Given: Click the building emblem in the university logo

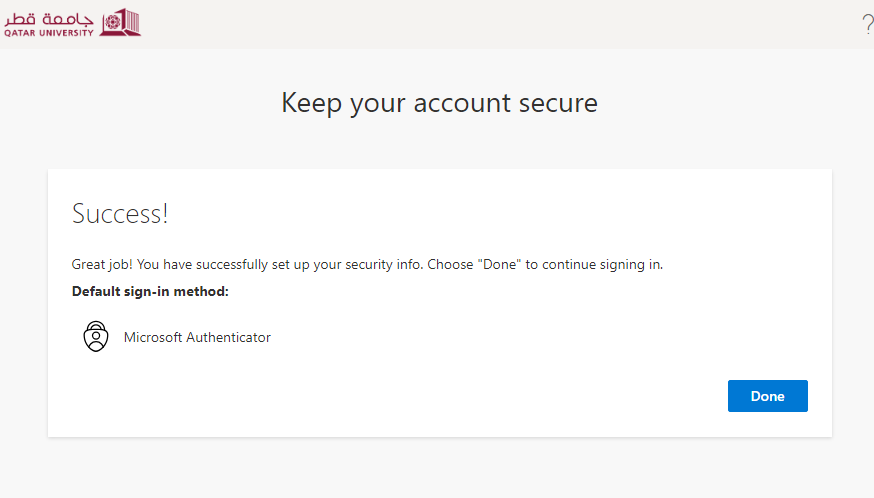Looking at the screenshot, I should click(121, 22).
